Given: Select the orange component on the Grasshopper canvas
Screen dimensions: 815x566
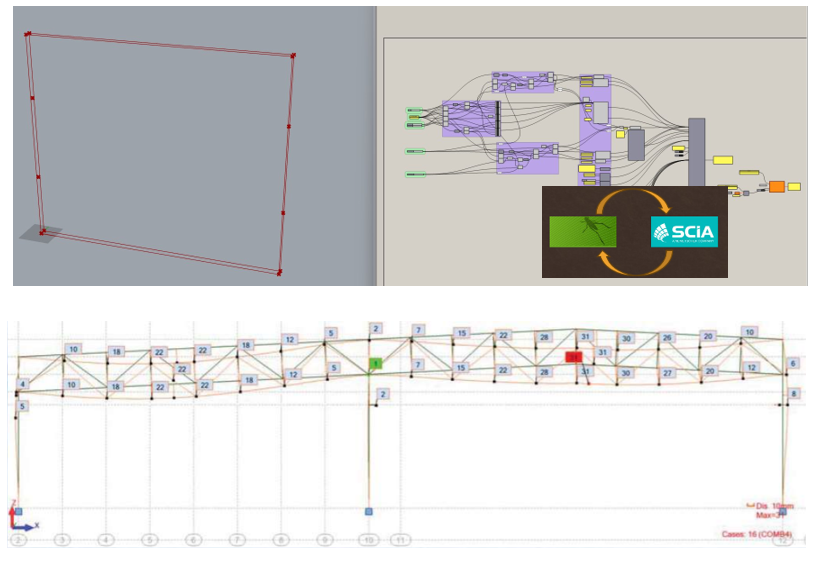Looking at the screenshot, I should click(x=776, y=188).
